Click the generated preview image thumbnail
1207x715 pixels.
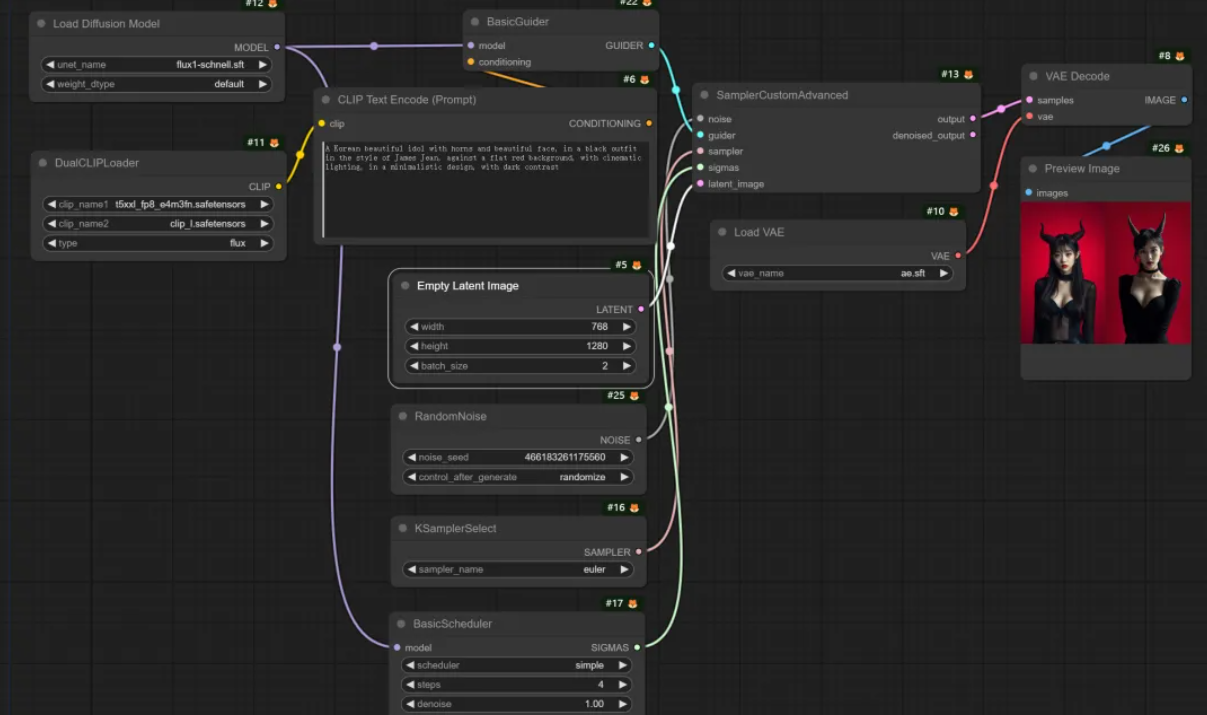tap(1105, 273)
